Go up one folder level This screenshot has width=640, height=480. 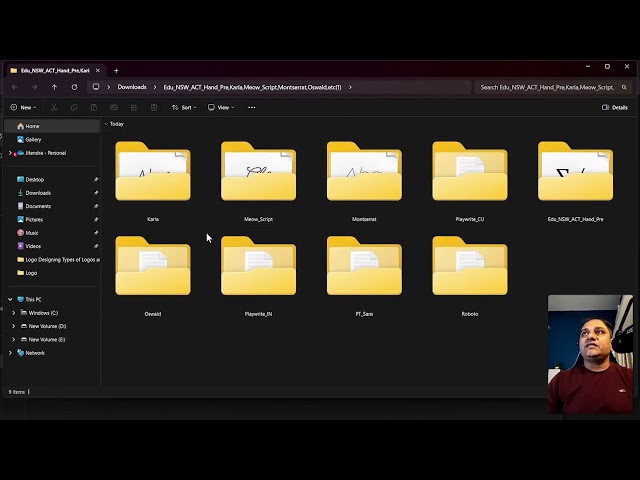pos(54,87)
